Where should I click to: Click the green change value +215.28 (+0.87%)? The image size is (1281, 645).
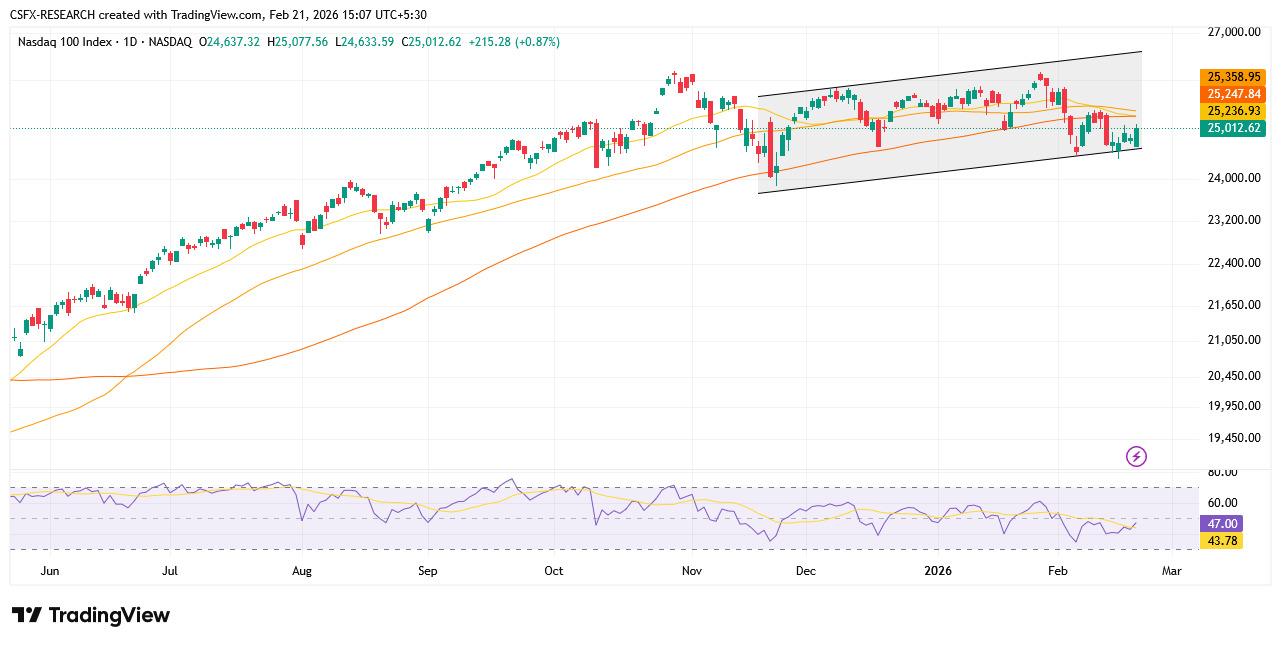tap(513, 42)
